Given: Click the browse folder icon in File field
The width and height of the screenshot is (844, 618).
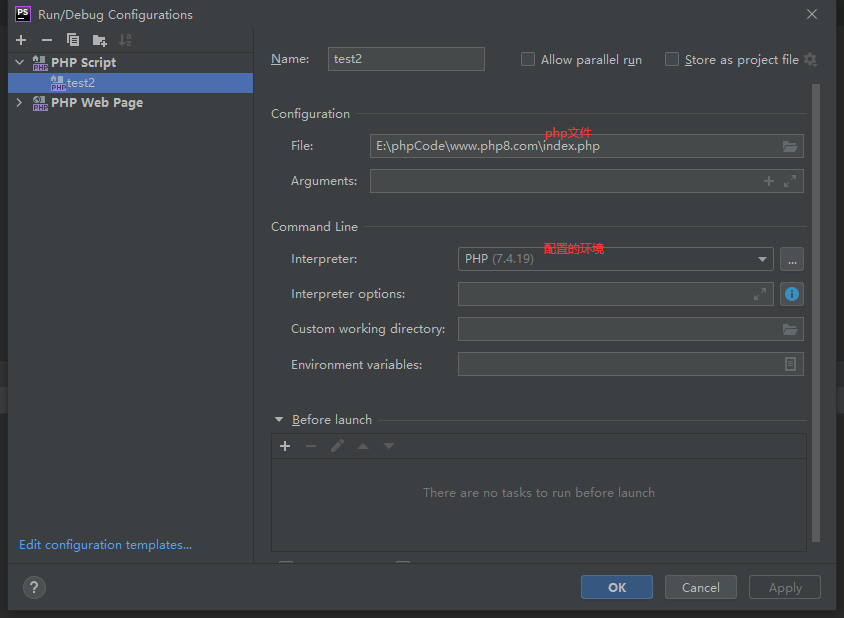Looking at the screenshot, I should 790,146.
